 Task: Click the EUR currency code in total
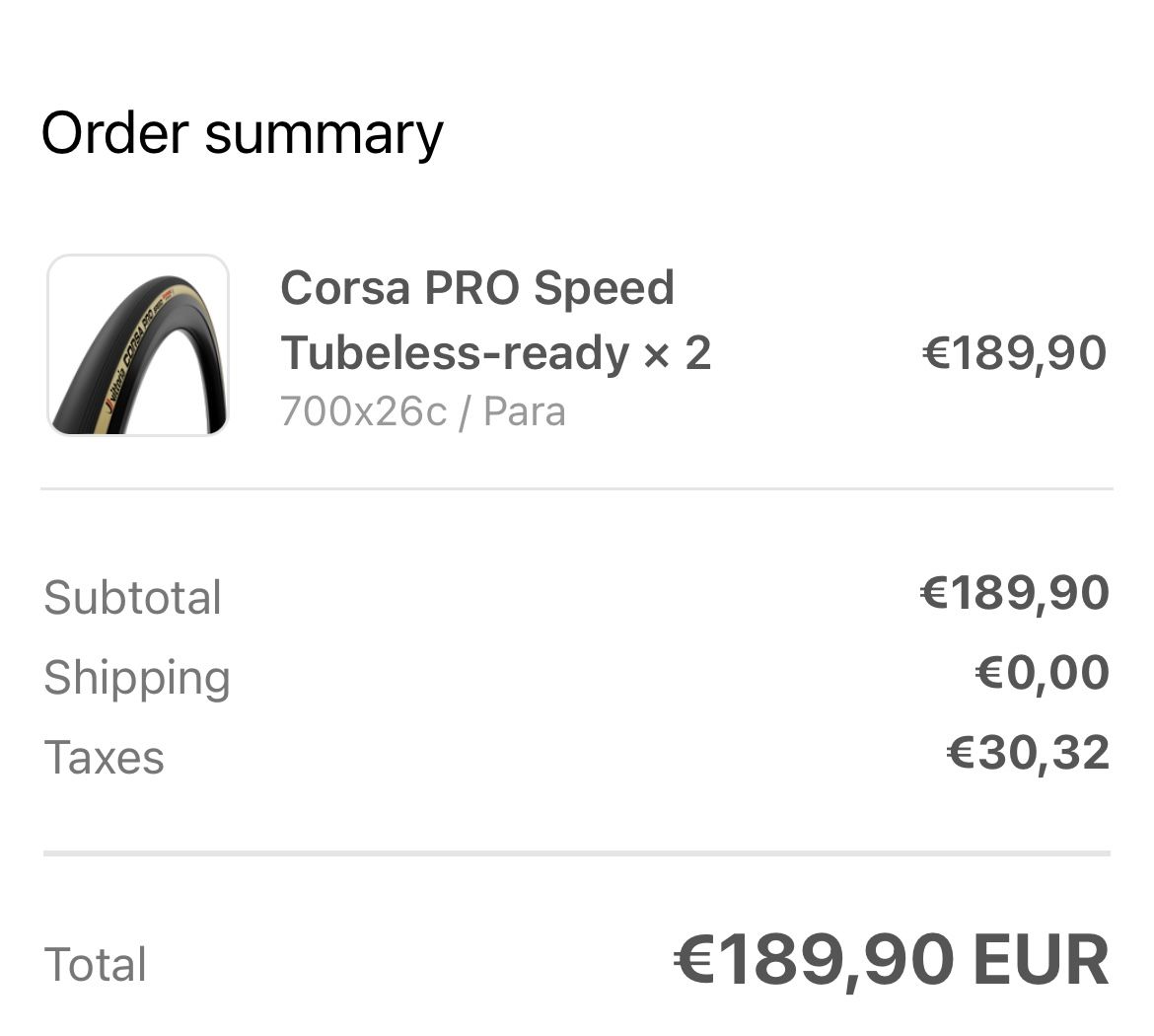tap(1041, 960)
